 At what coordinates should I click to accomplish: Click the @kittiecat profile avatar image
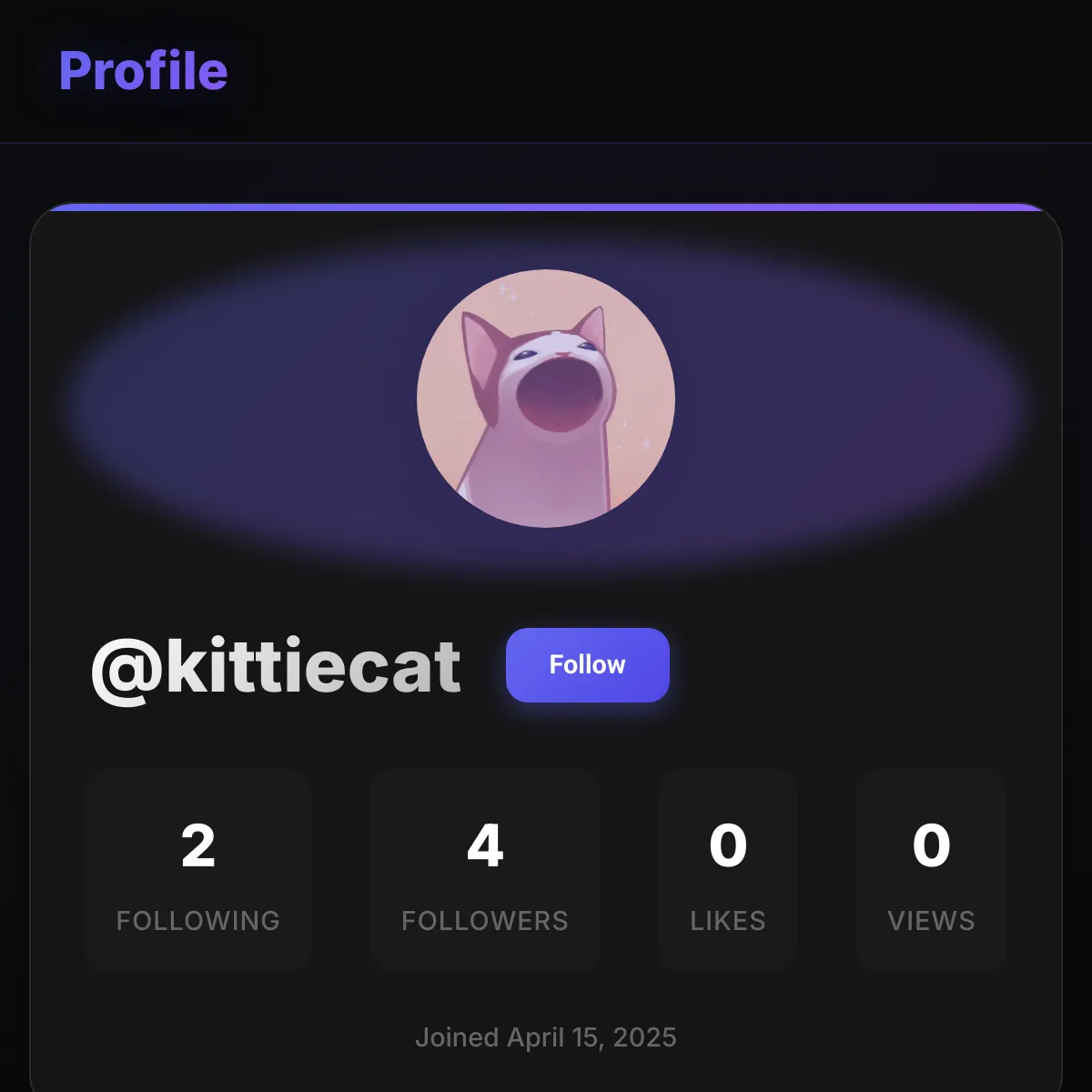[x=546, y=398]
